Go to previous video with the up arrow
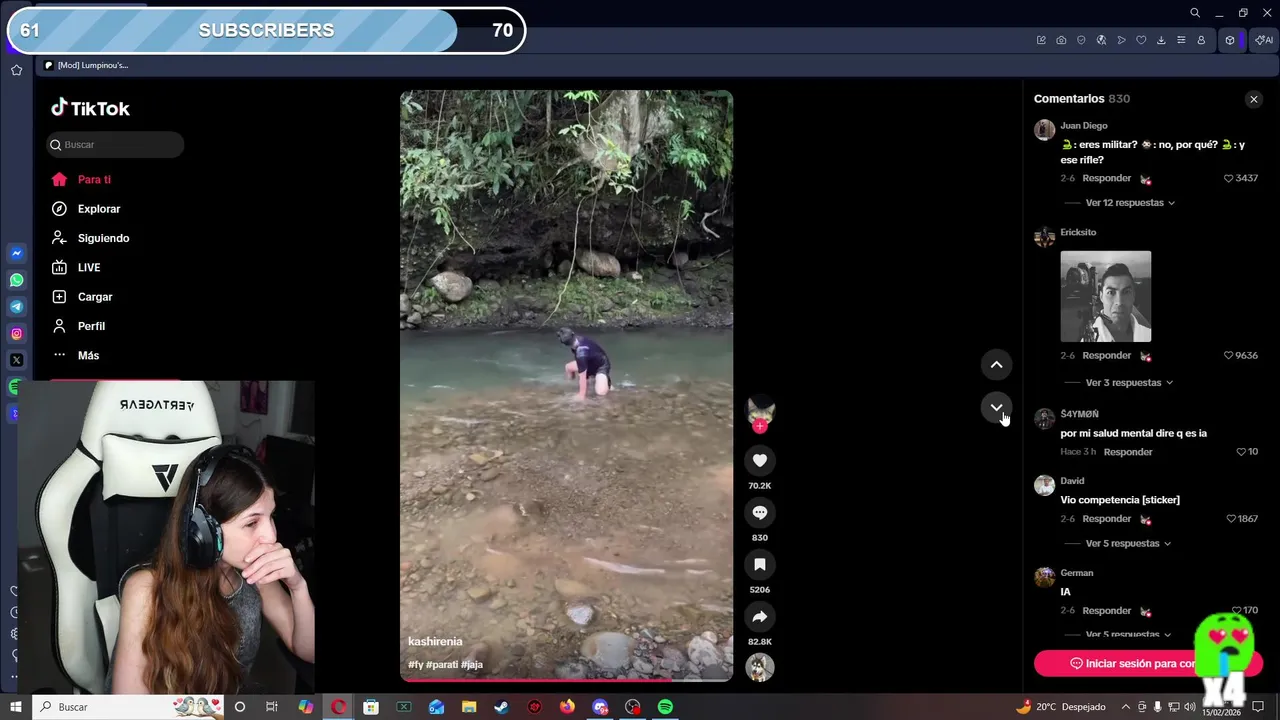 [996, 365]
